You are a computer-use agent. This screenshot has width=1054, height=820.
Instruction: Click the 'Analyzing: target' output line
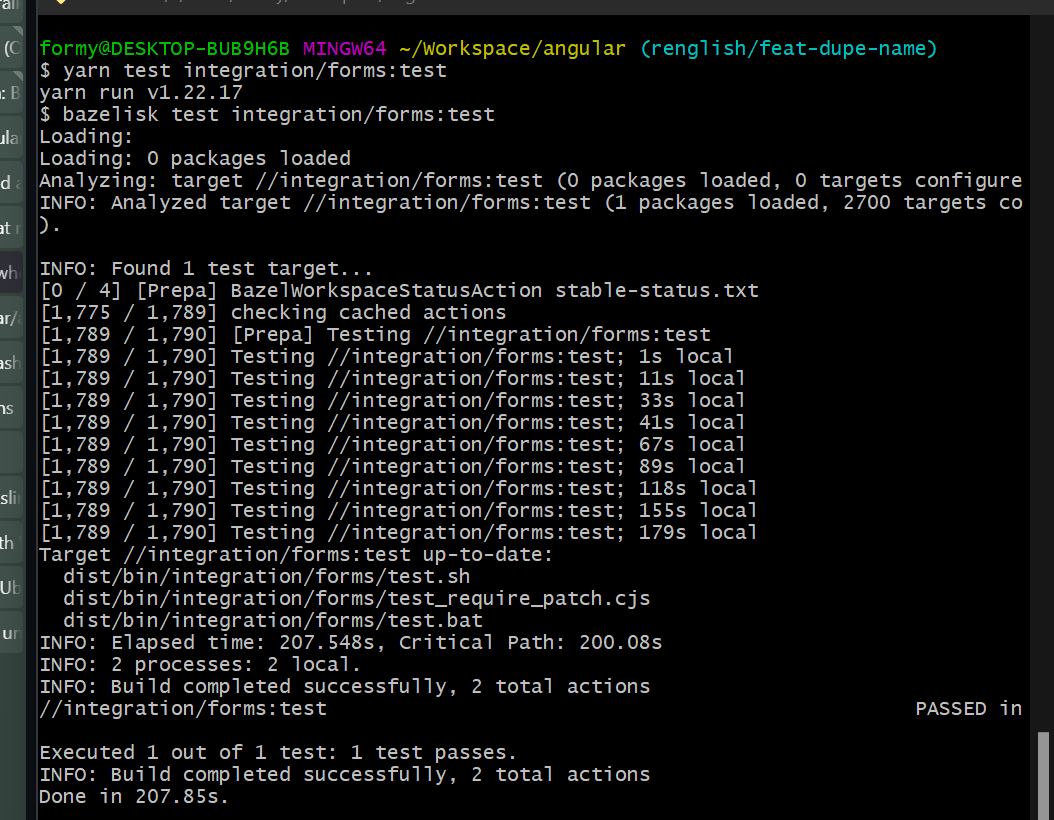click(x=530, y=181)
